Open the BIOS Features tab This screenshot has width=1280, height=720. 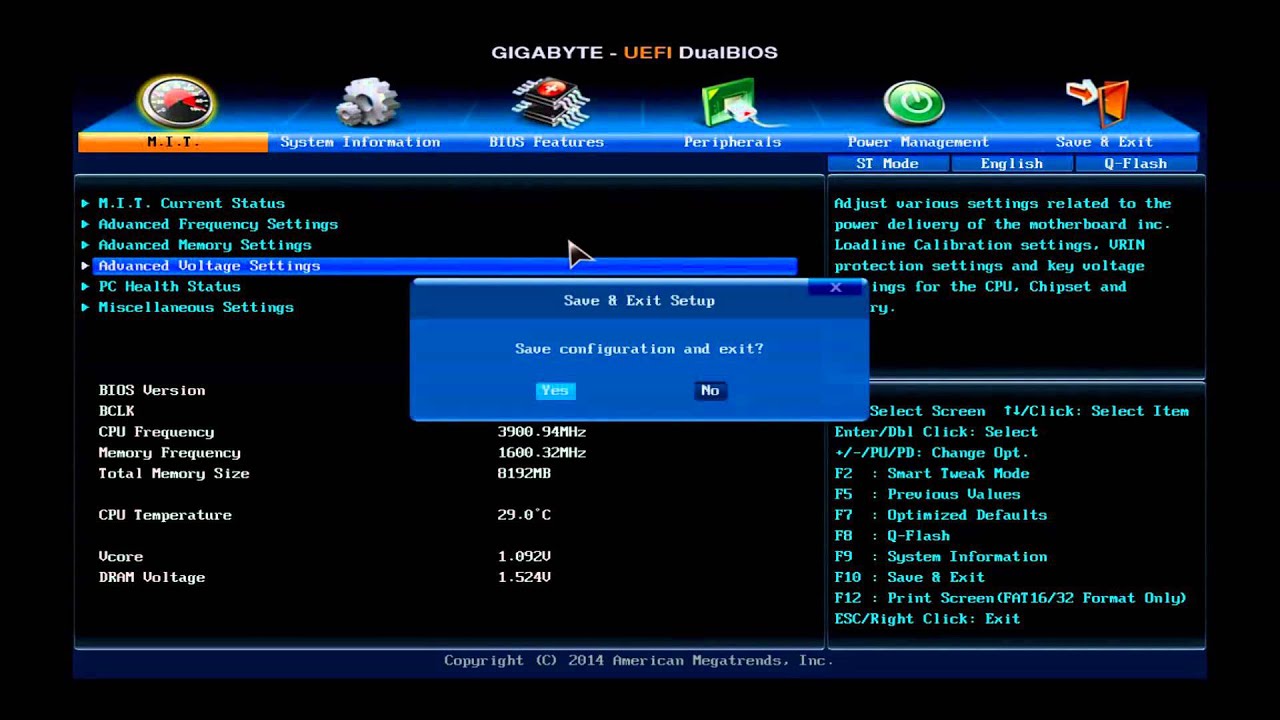click(546, 142)
